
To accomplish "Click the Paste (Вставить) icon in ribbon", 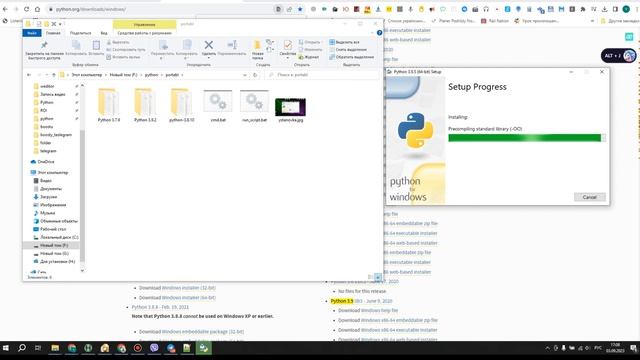I will click(96, 45).
